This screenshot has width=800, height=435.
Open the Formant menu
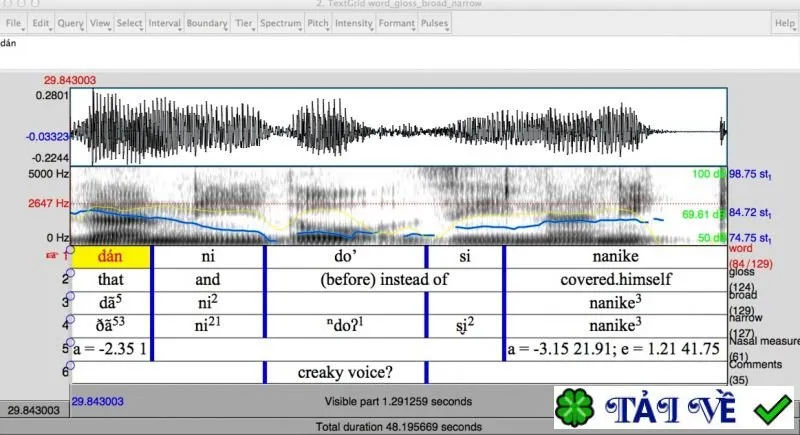pos(397,23)
